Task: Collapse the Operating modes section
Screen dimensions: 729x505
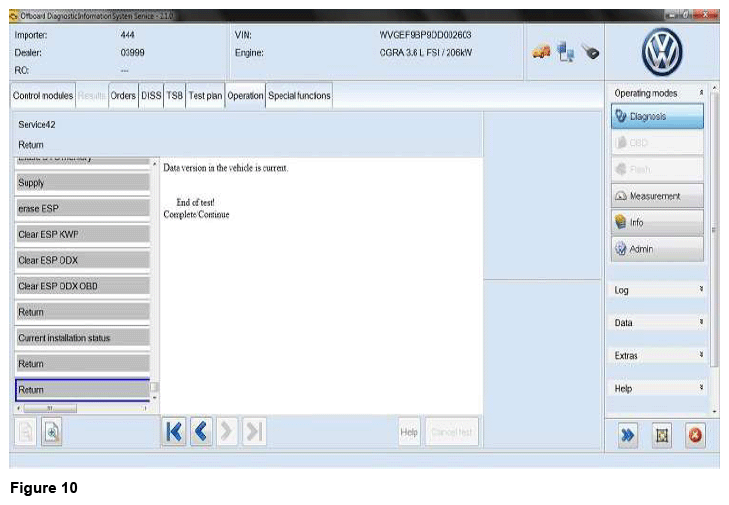Action: pos(701,93)
